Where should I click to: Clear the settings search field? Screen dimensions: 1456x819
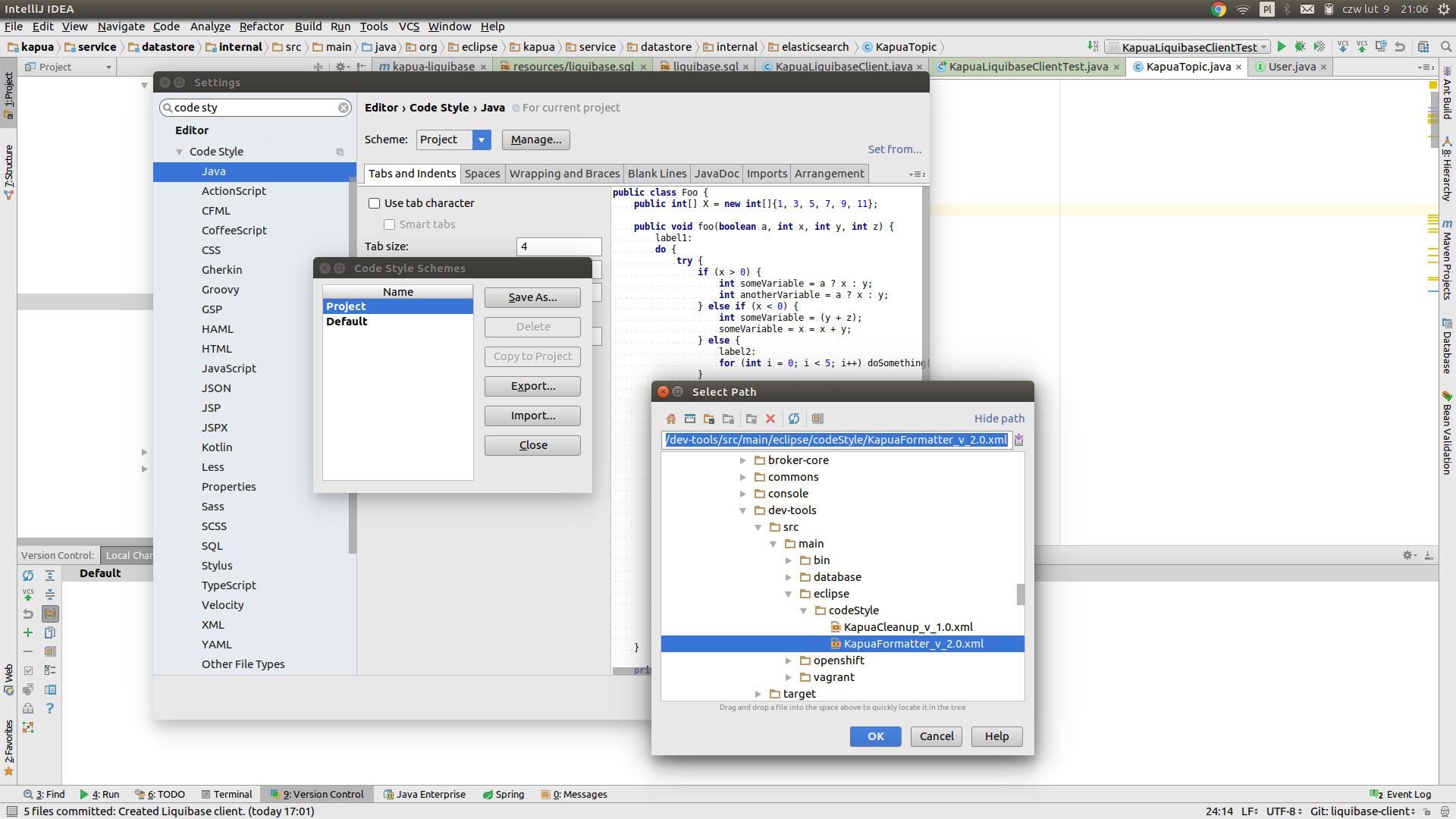(x=344, y=108)
